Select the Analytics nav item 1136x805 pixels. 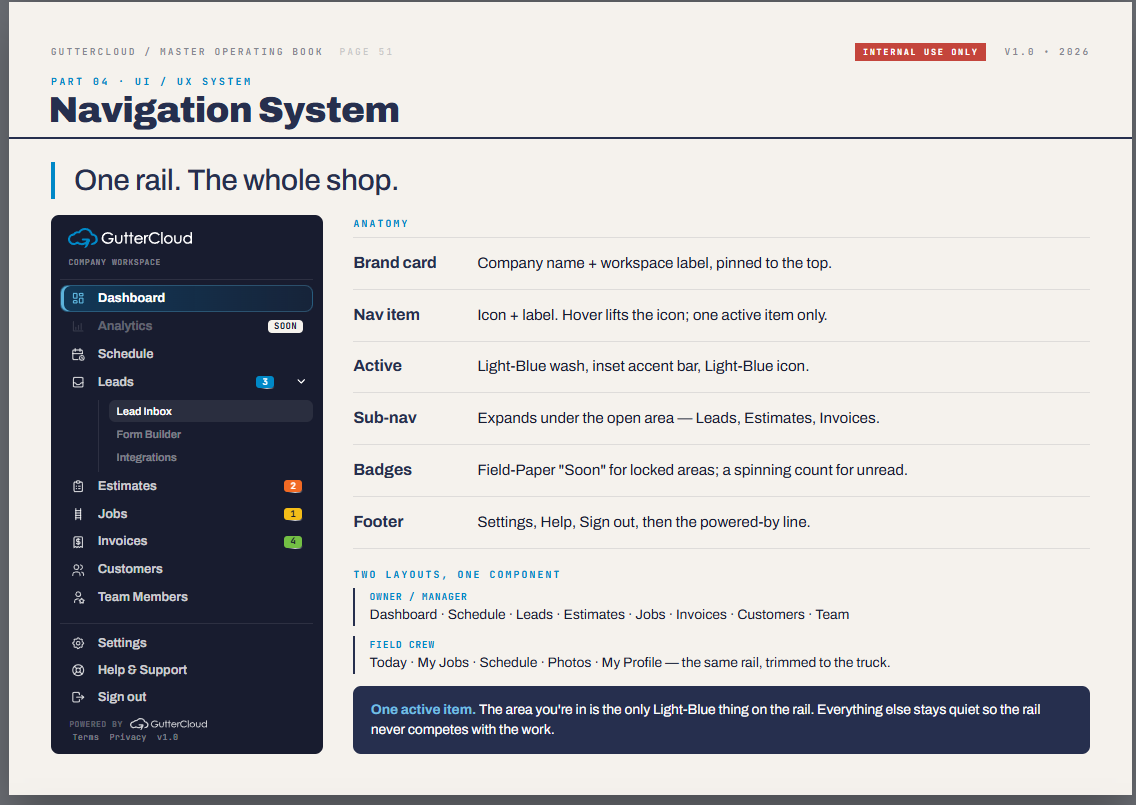pyautogui.click(x=187, y=326)
